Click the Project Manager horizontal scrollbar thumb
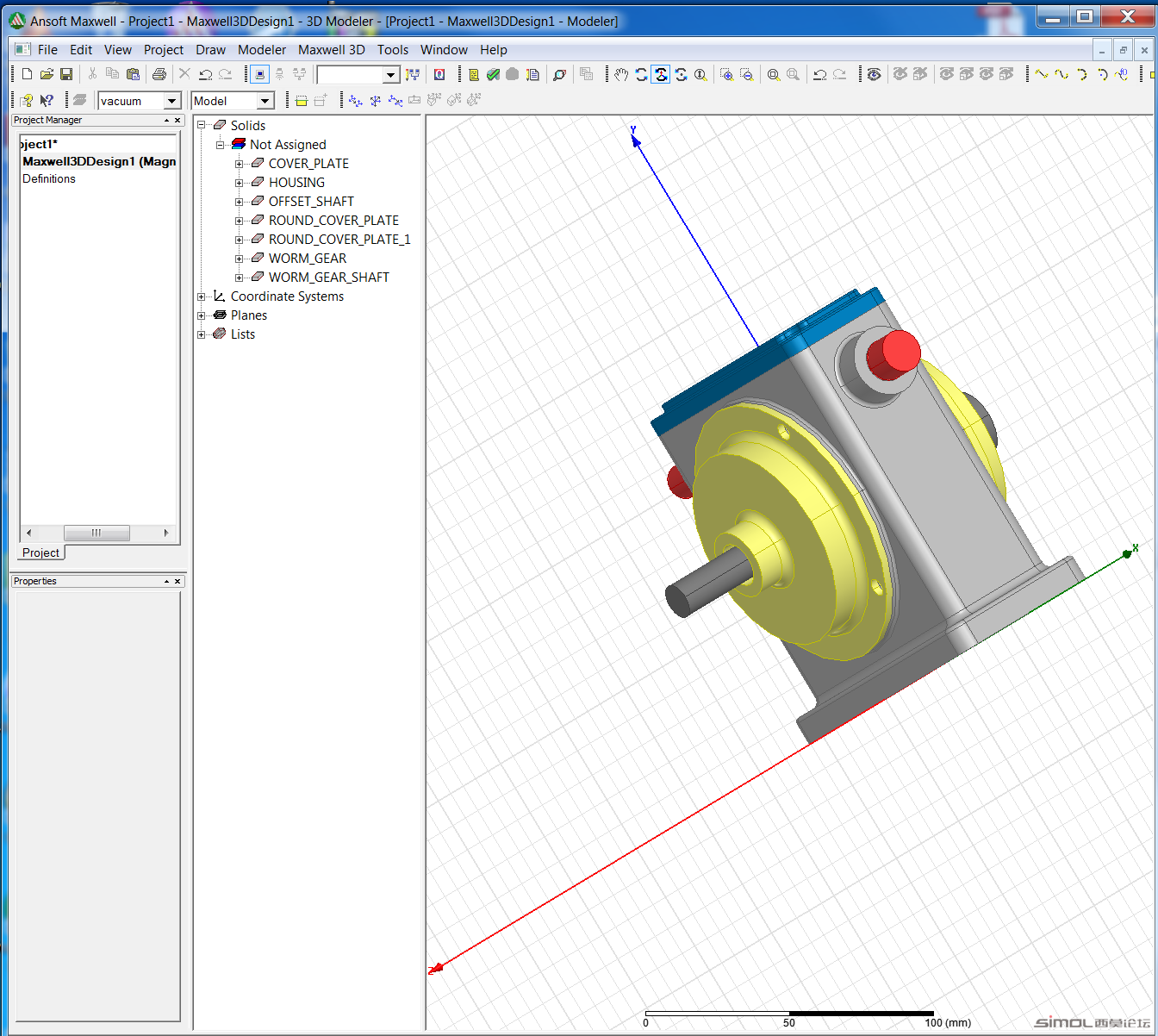 pos(96,533)
